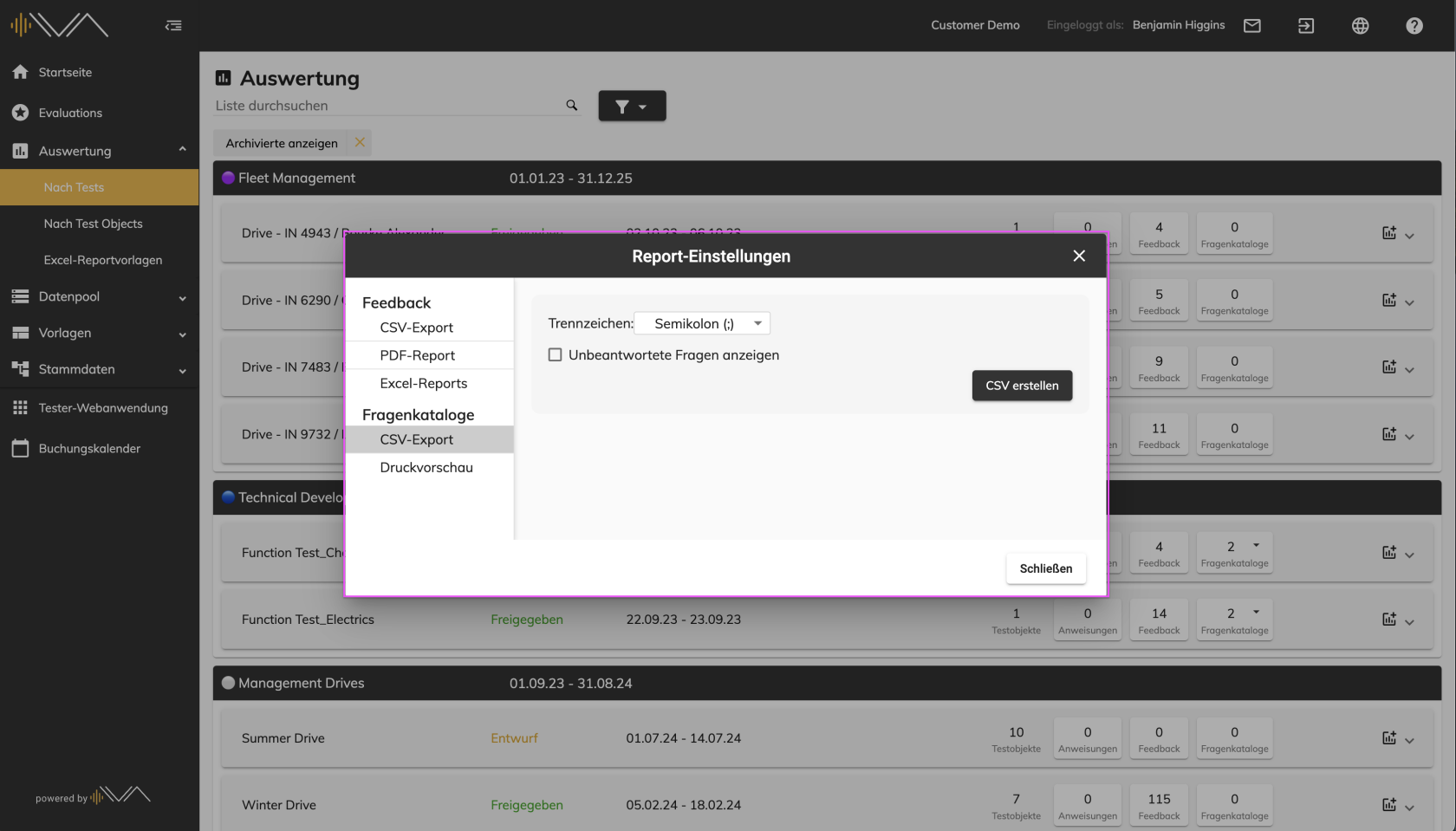Click Fragenkataloge 0 for Drive IN 4943

tap(1234, 234)
